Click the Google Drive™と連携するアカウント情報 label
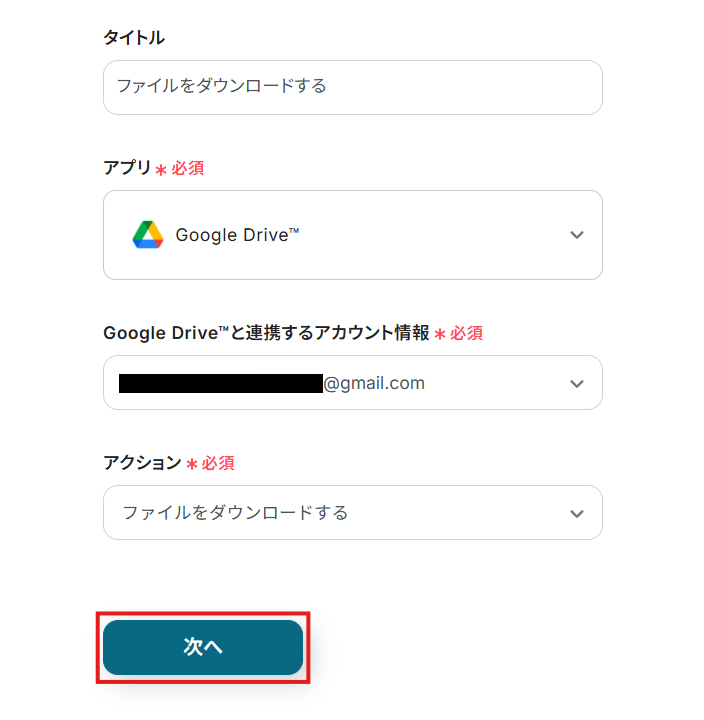 [266, 333]
